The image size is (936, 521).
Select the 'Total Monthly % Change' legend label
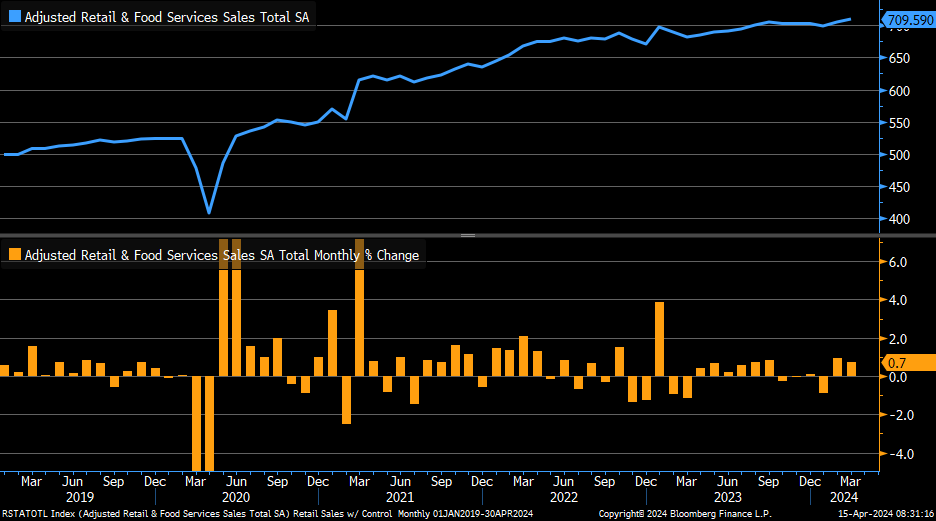click(220, 255)
